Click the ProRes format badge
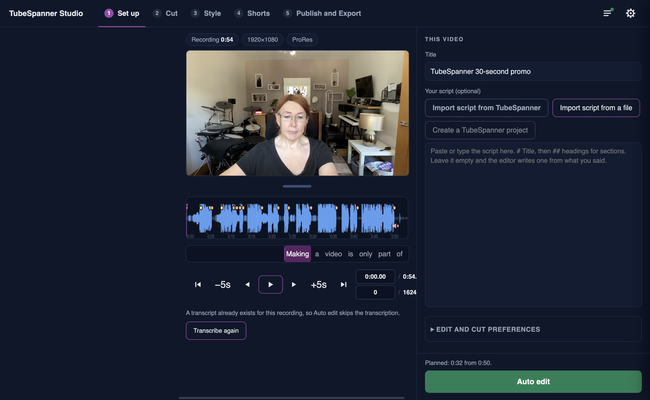Image resolution: width=650 pixels, height=400 pixels. 302,40
